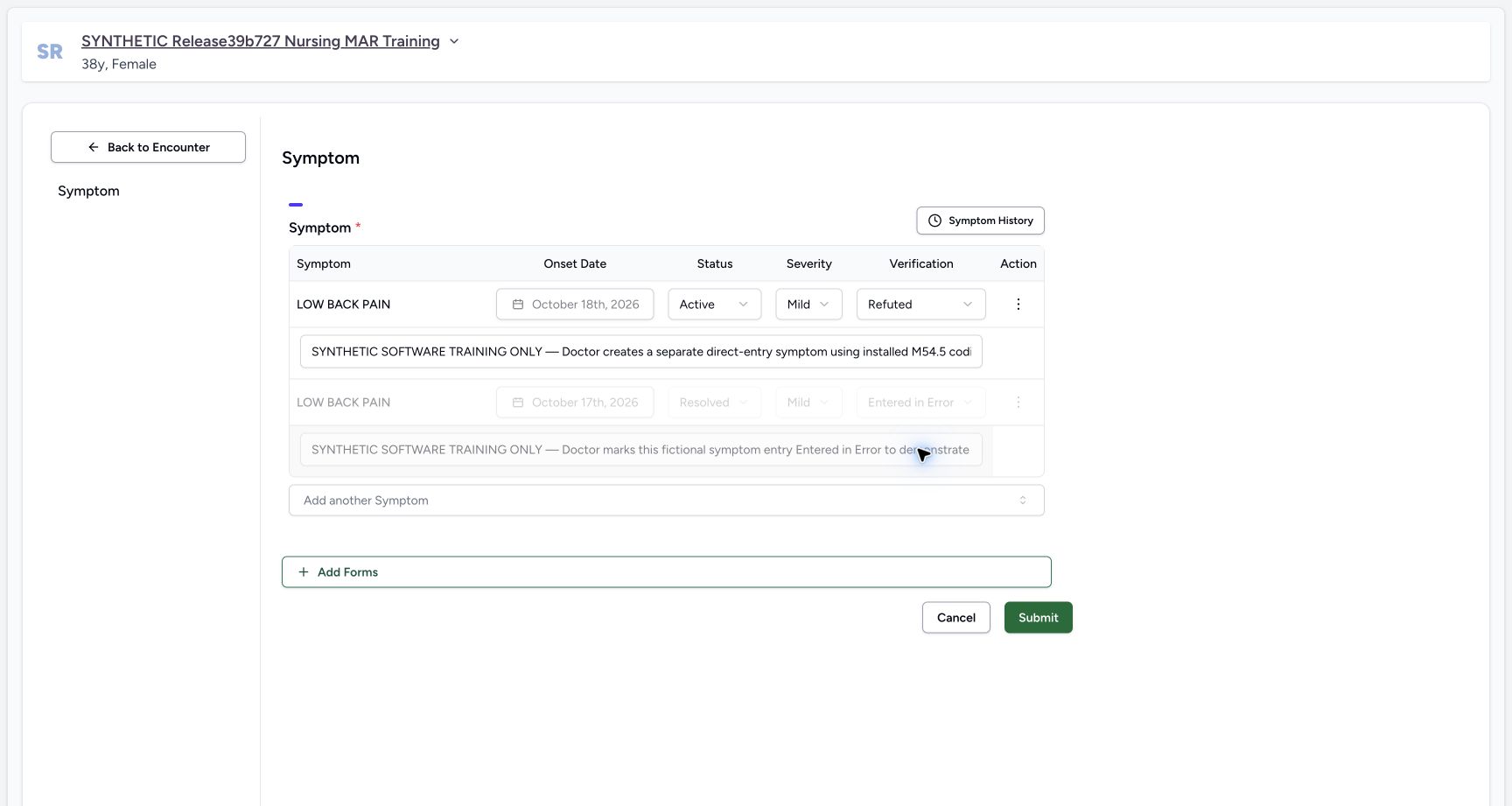The width and height of the screenshot is (1512, 806).
Task: Click the Action column header
Action: tap(1018, 263)
